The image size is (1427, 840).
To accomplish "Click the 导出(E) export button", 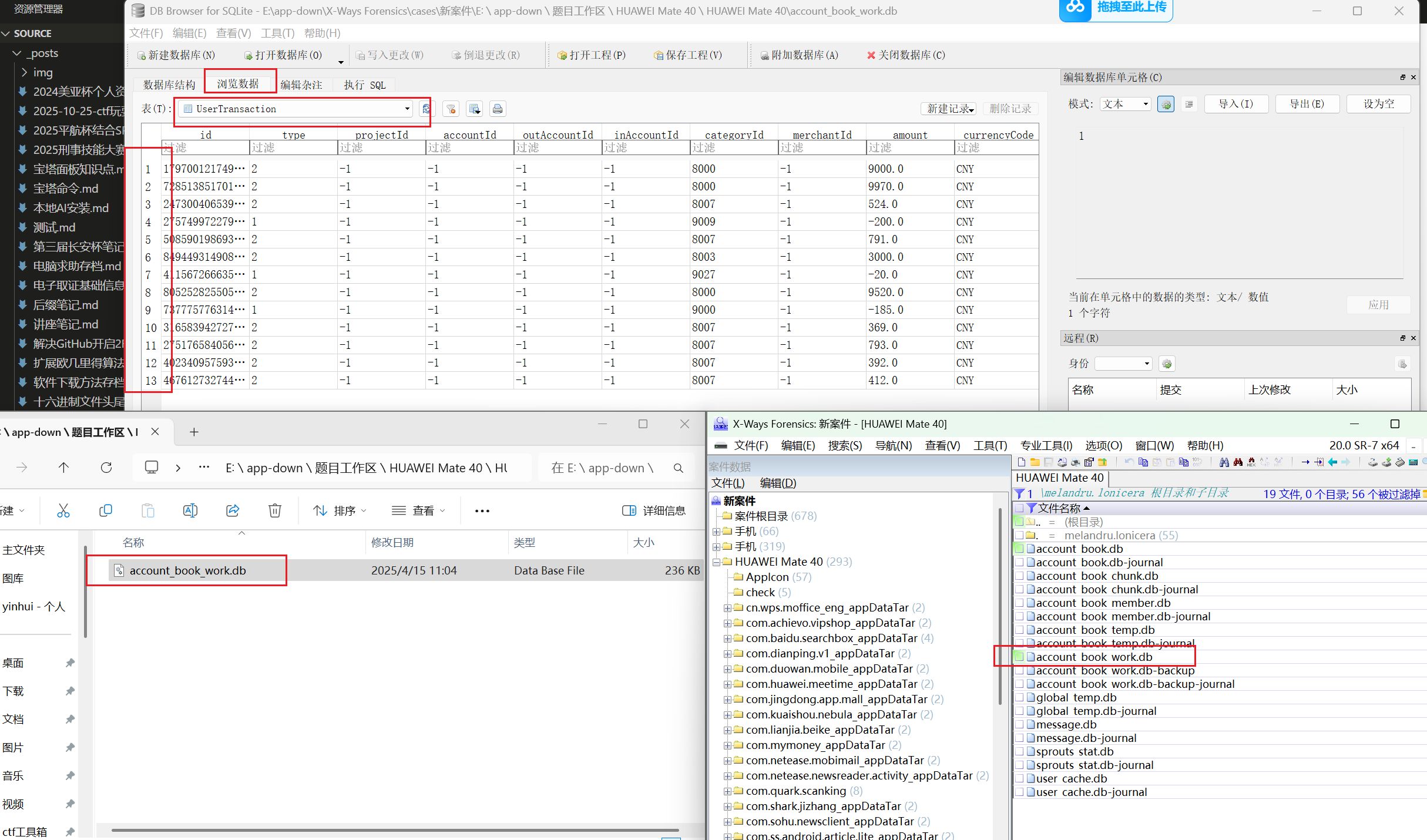I will (1307, 104).
